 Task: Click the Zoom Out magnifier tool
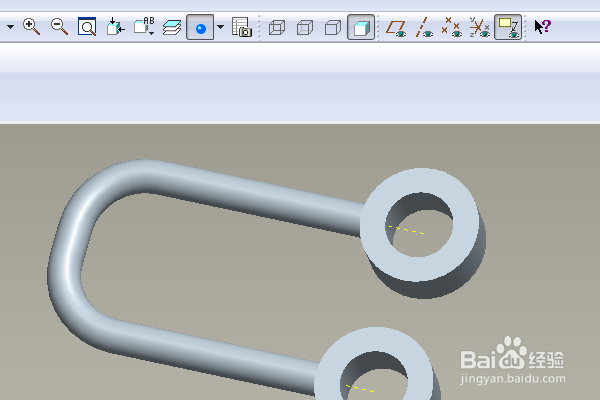[59, 27]
